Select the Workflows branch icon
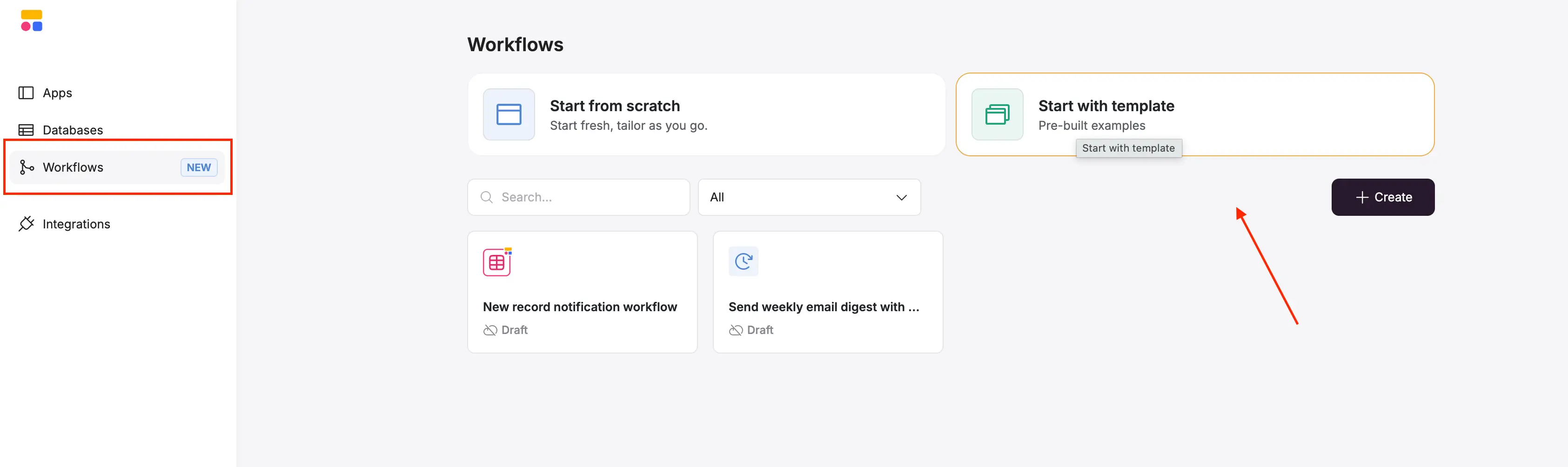The height and width of the screenshot is (467, 1568). click(x=27, y=167)
